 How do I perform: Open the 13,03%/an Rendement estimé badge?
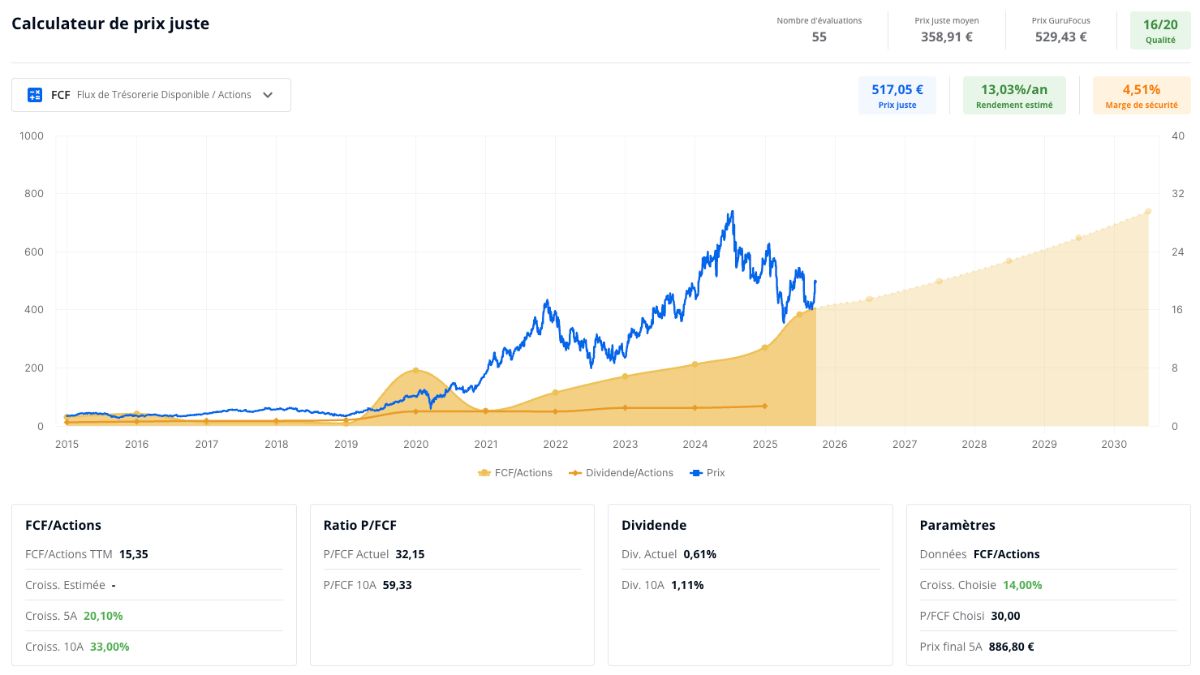point(1014,96)
